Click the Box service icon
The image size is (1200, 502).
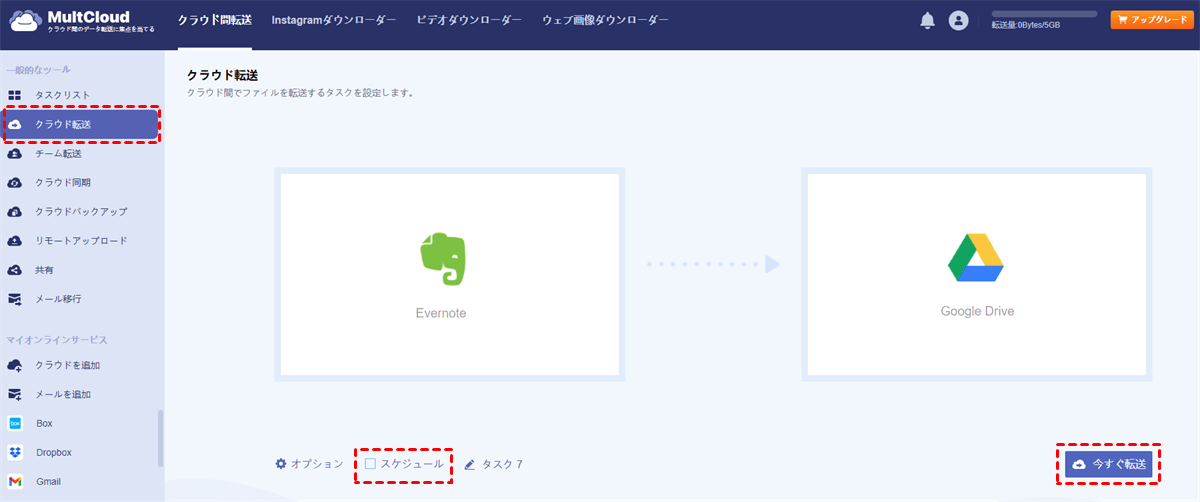click(15, 423)
